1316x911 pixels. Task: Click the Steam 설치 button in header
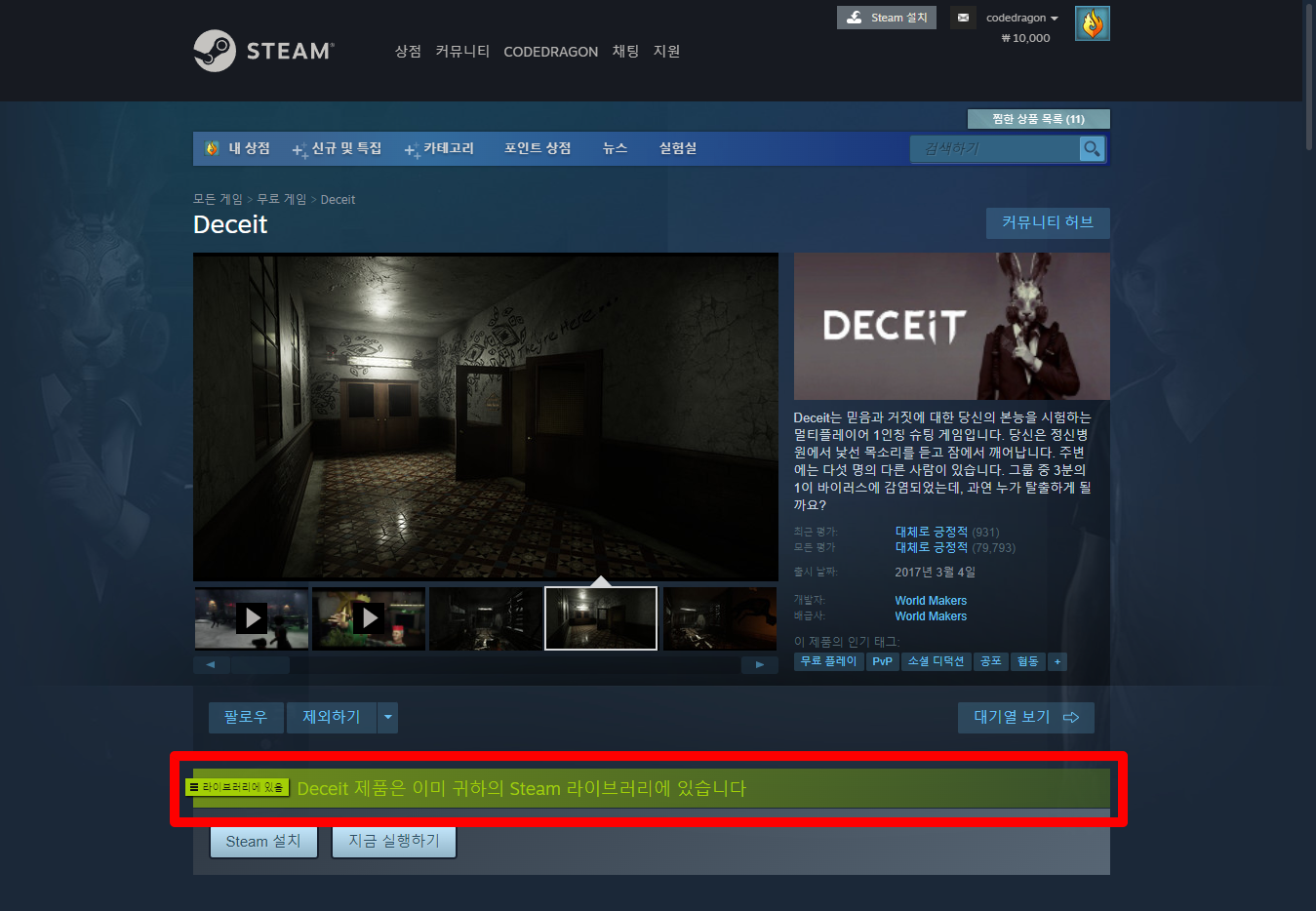[x=886, y=18]
